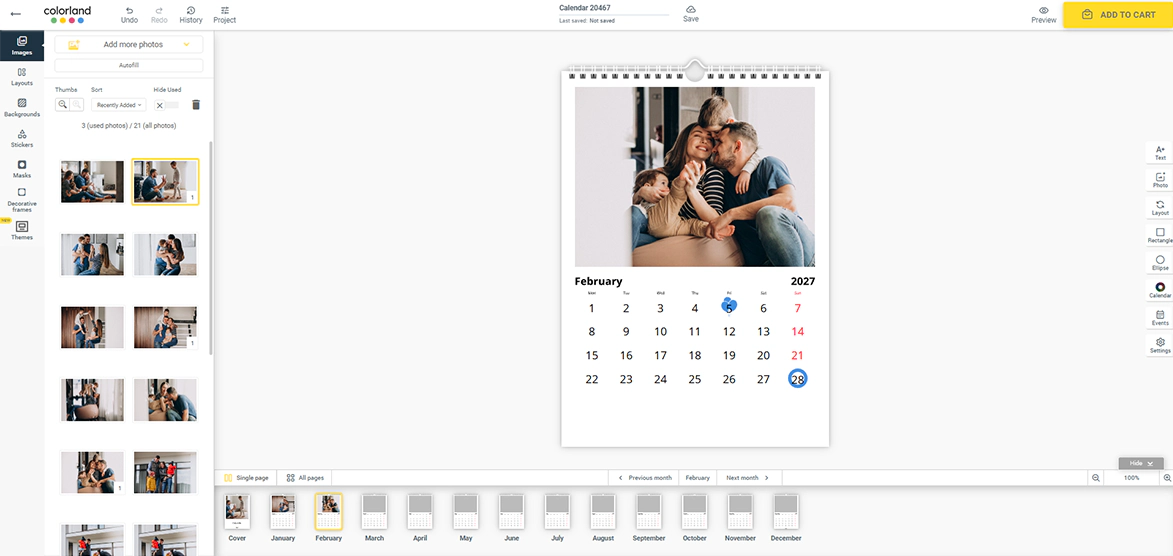1173x556 pixels.
Task: Open the Stickers sidebar tab
Action: 22,138
